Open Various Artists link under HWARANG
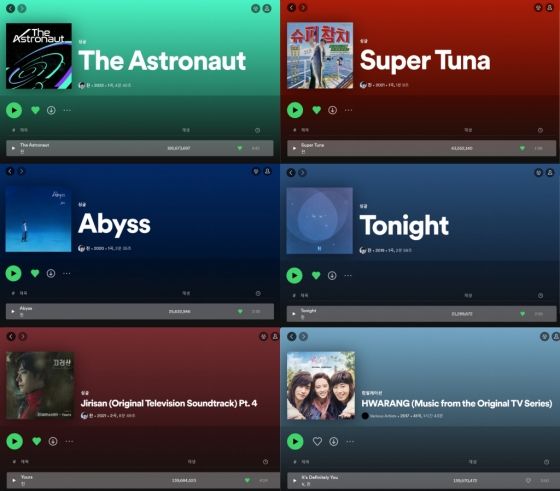The height and width of the screenshot is (491, 560). click(x=382, y=416)
